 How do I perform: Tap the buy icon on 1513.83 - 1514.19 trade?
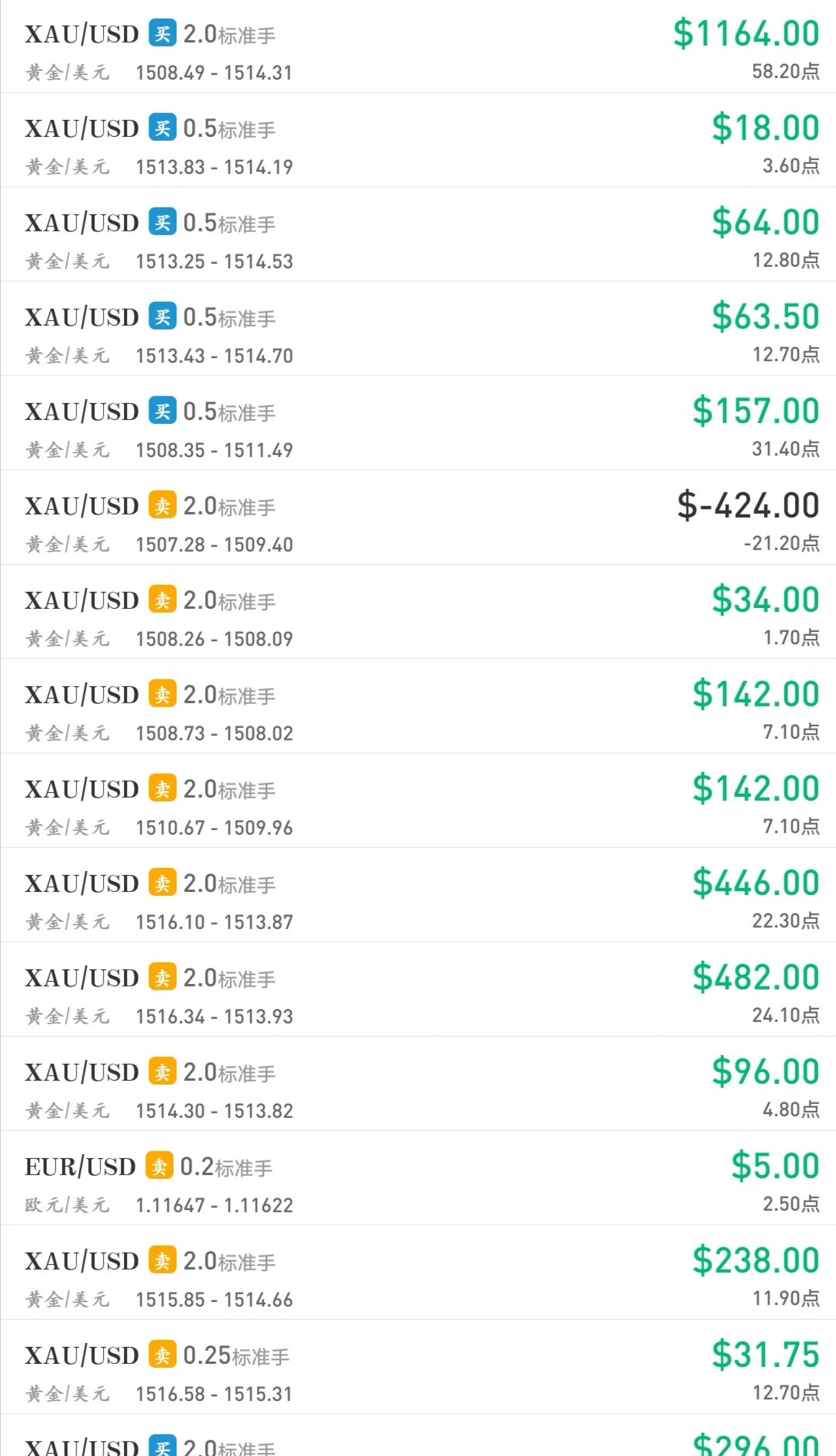[163, 128]
